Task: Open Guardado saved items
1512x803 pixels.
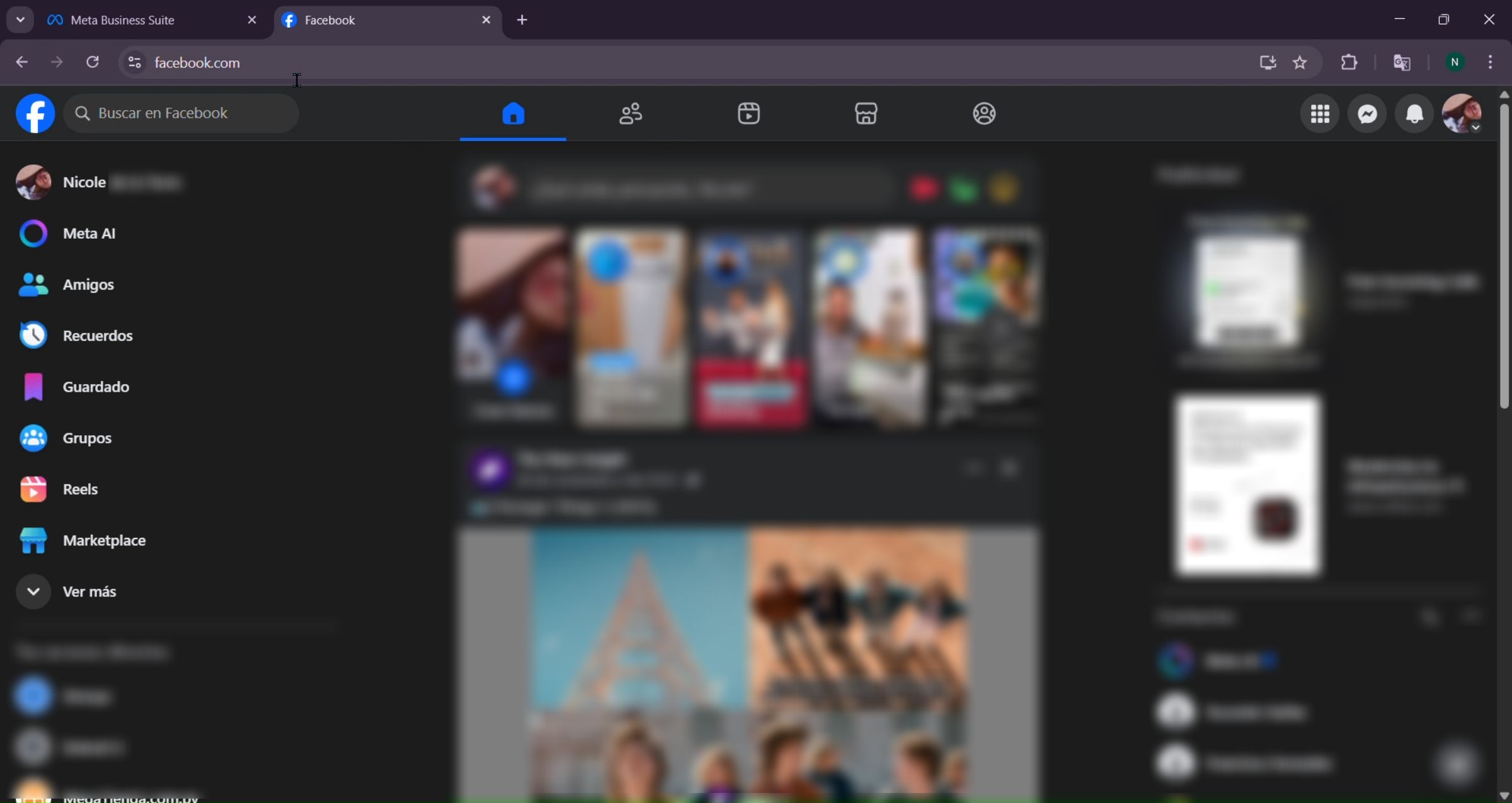Action: (96, 387)
